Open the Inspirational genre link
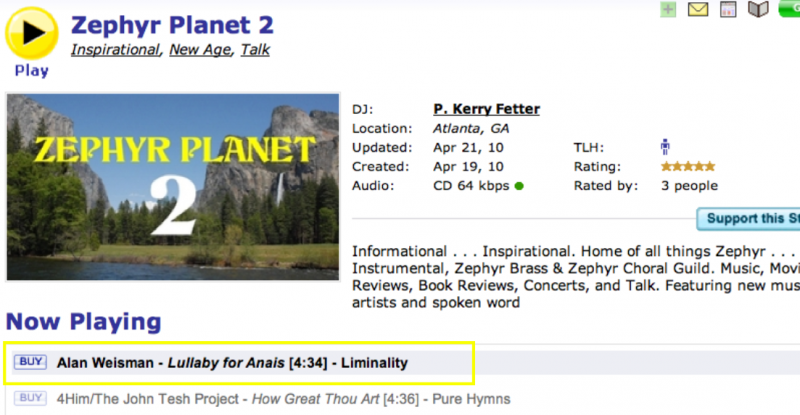The image size is (800, 415). 114,49
